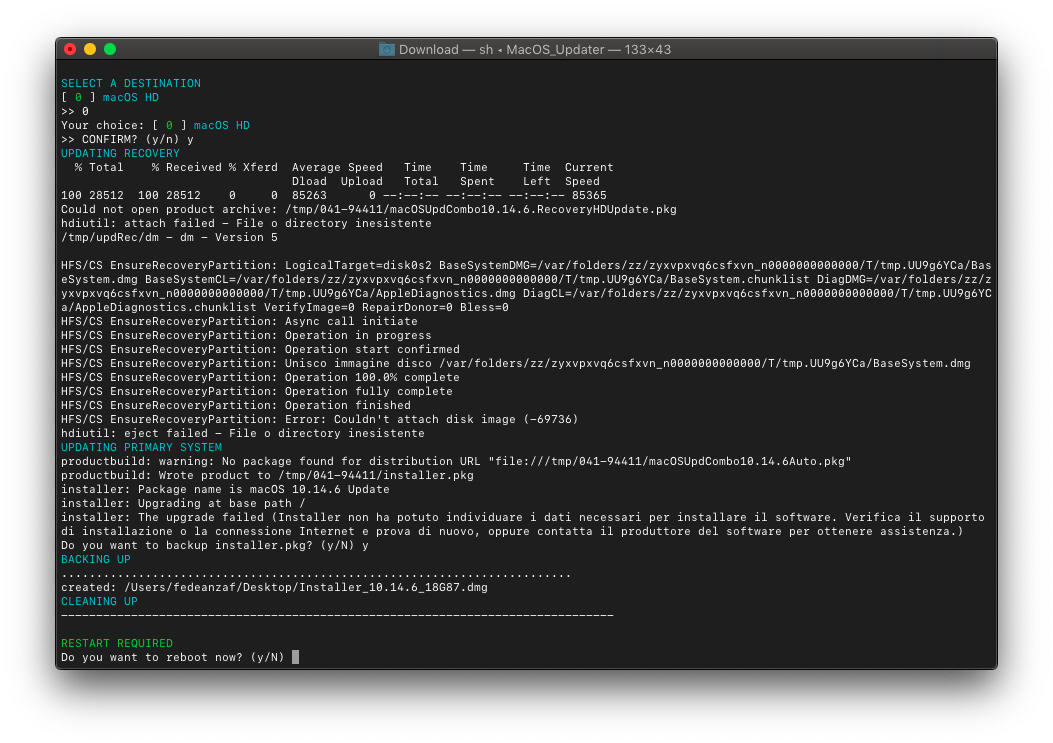1053x743 pixels.
Task: Click "productbuild: warning: No package found" line
Action: [x=456, y=462]
